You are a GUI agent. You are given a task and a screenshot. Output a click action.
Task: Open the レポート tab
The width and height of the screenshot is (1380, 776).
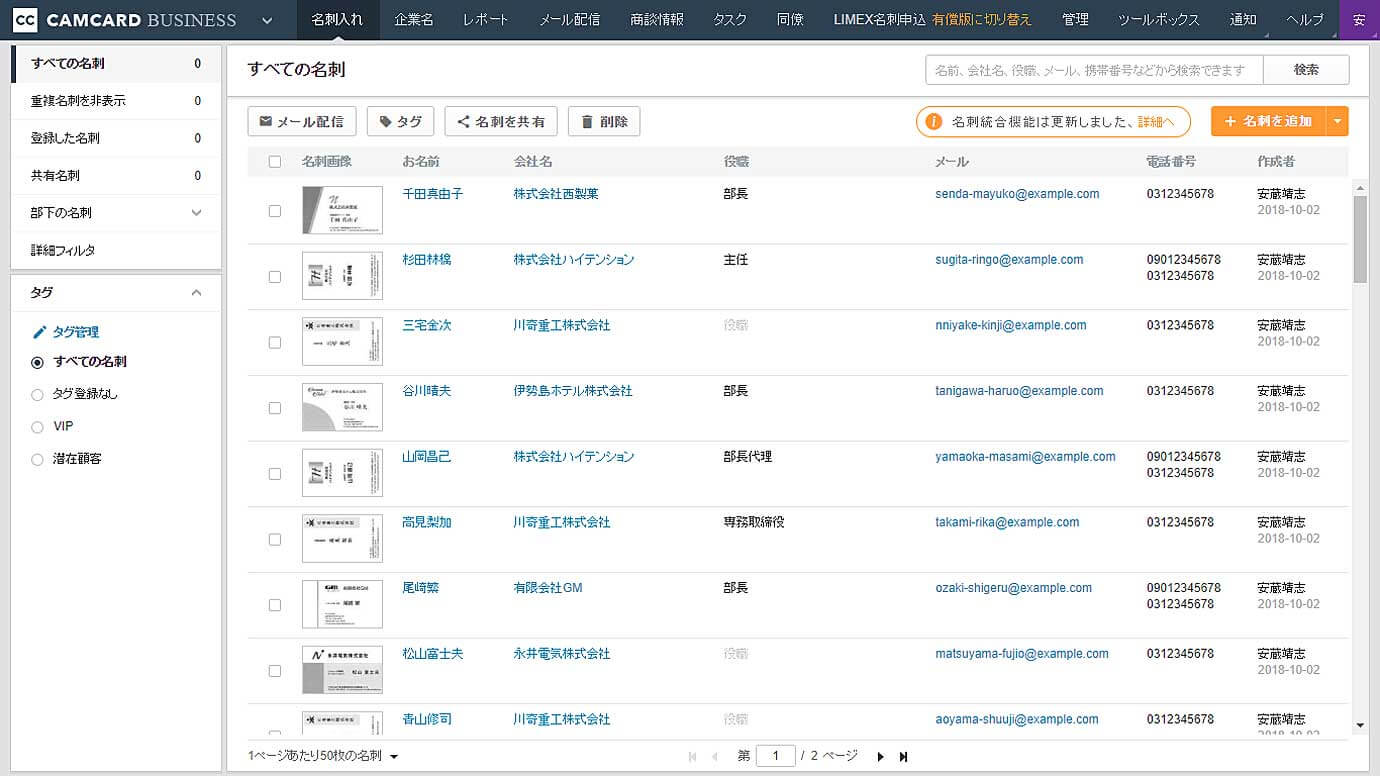point(485,20)
